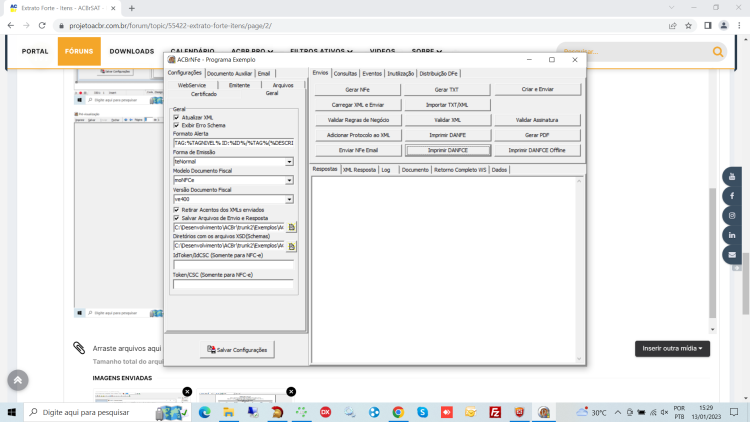Click Imprimir DANFCE Offline button
The image size is (750, 422).
[x=537, y=150]
